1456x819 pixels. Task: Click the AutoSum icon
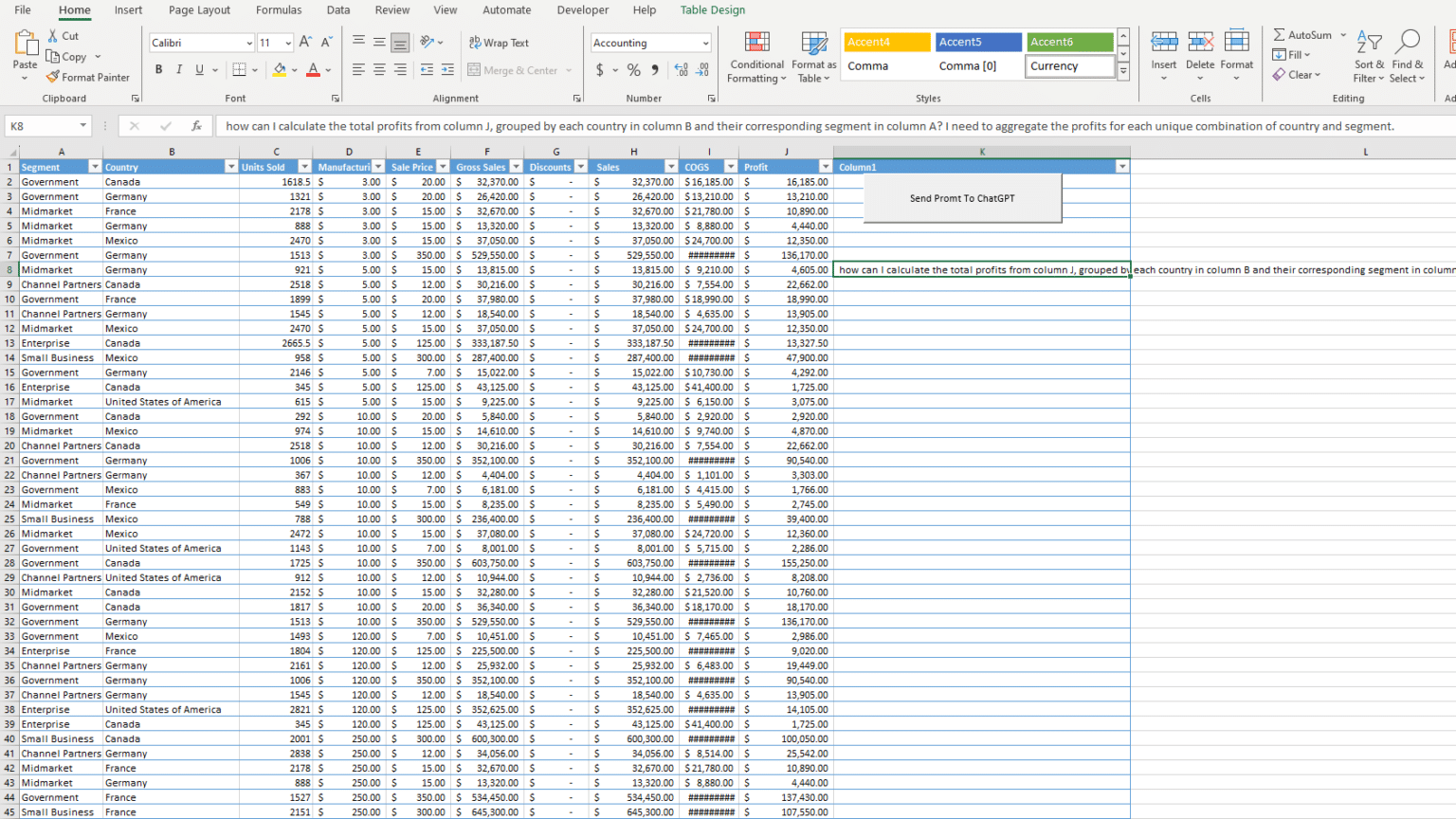[1281, 34]
